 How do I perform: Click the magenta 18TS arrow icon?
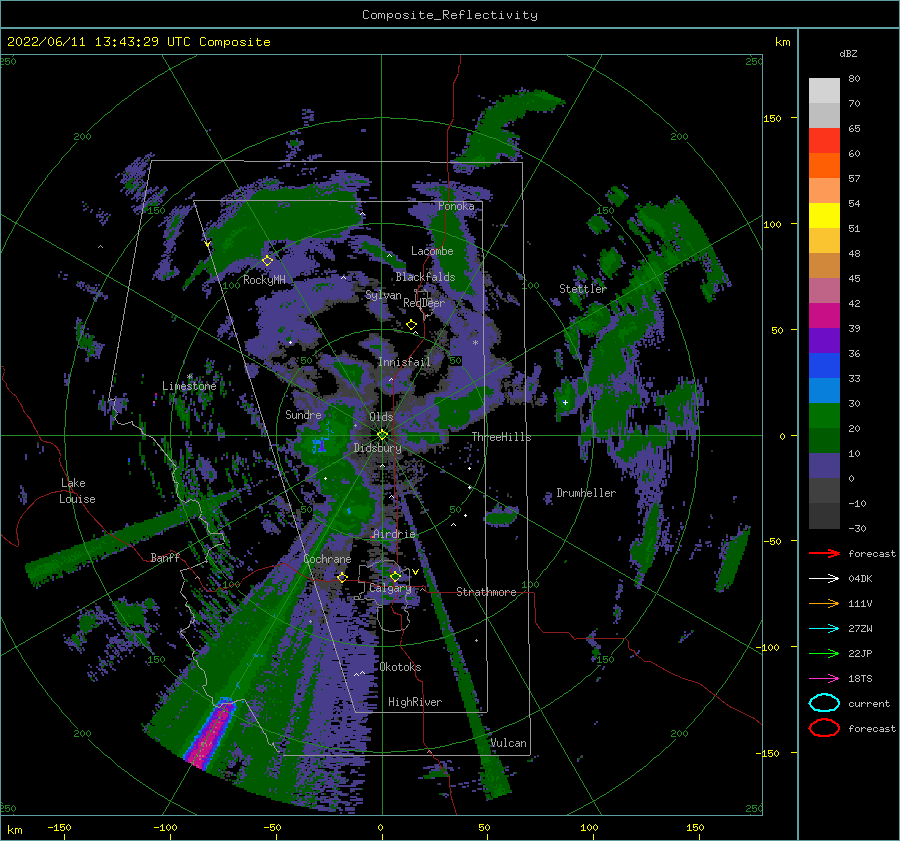(x=824, y=678)
